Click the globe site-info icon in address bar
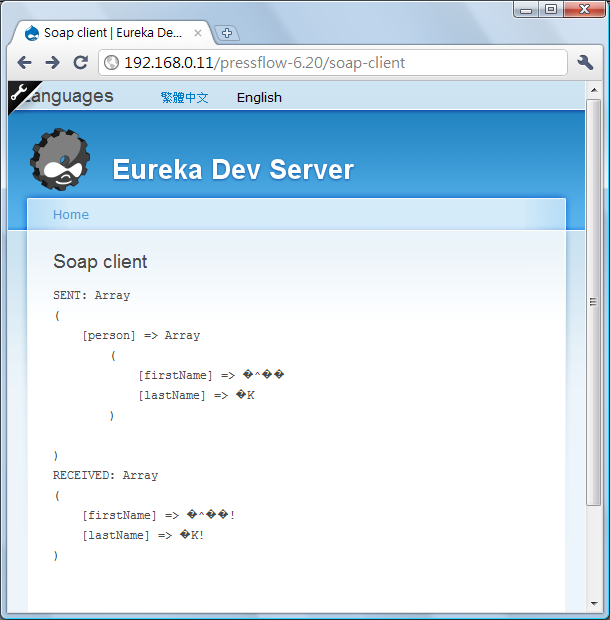This screenshot has height=620, width=610. pos(112,63)
